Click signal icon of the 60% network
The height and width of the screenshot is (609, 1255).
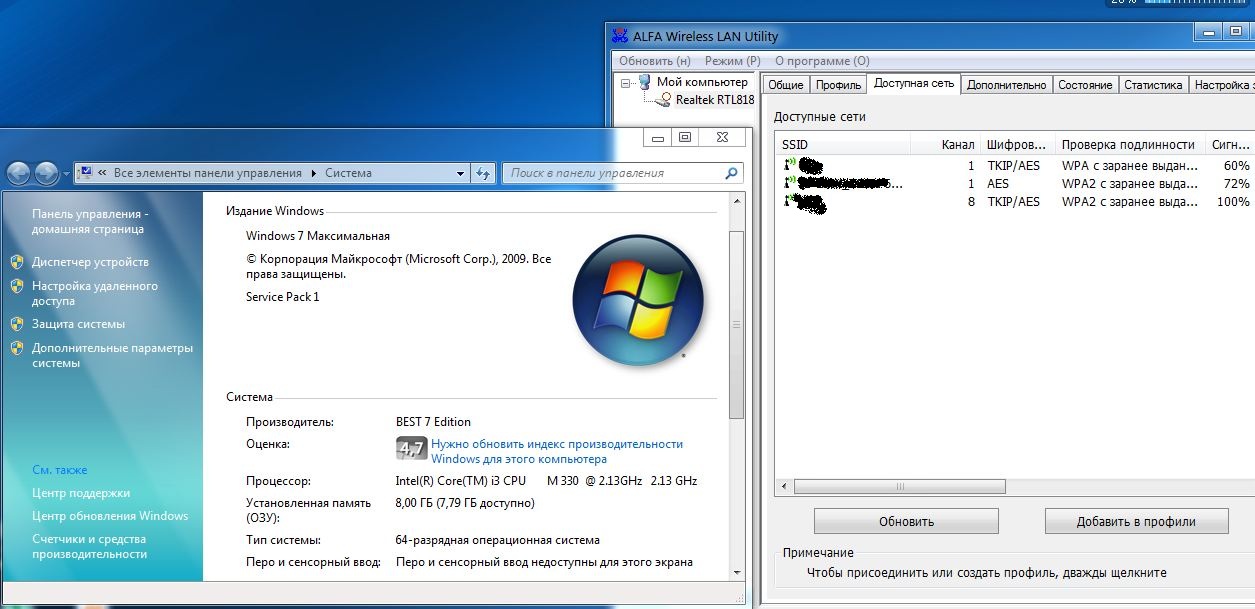pos(790,164)
